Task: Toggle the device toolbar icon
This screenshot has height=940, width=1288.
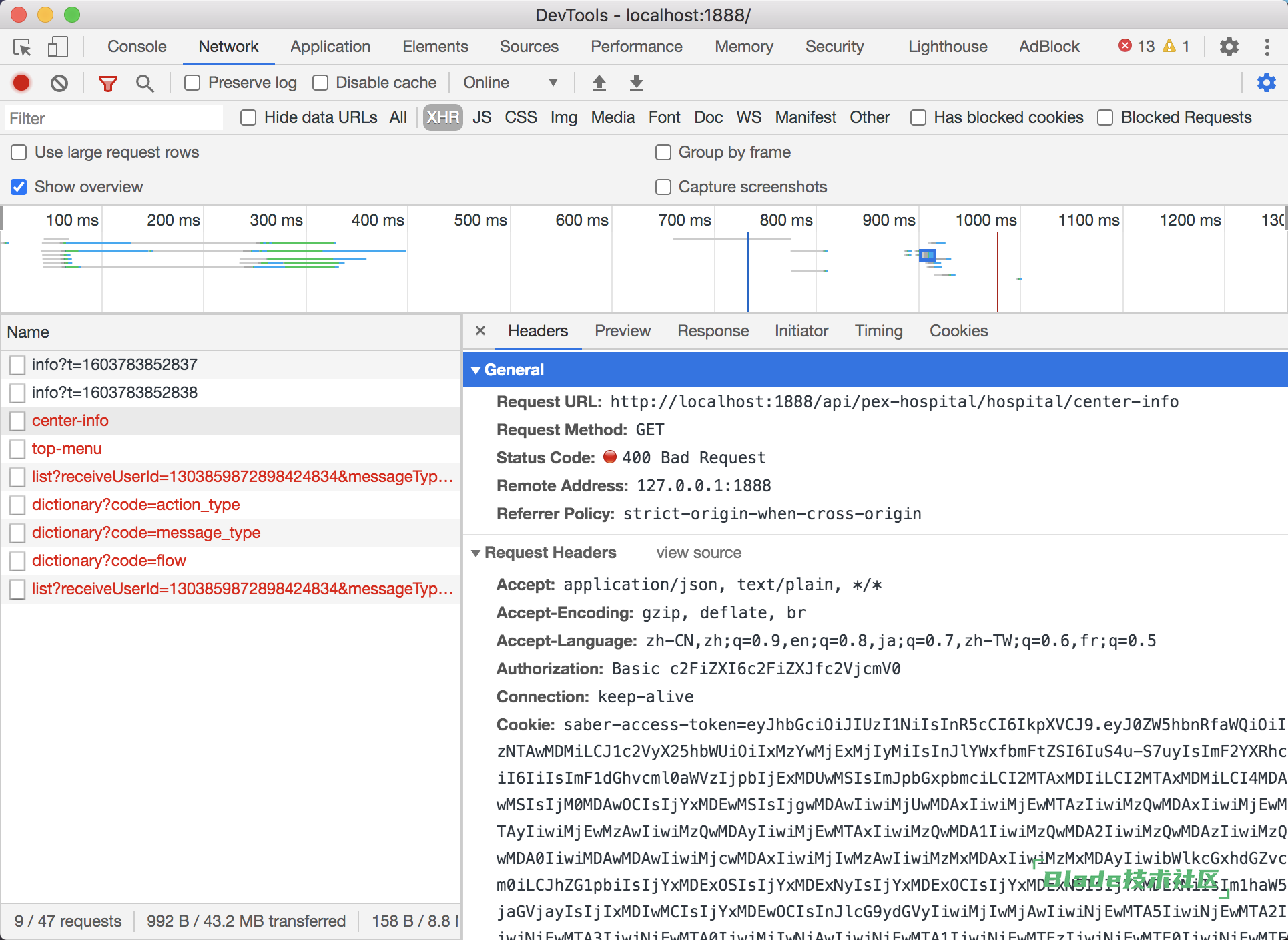Action: point(58,47)
